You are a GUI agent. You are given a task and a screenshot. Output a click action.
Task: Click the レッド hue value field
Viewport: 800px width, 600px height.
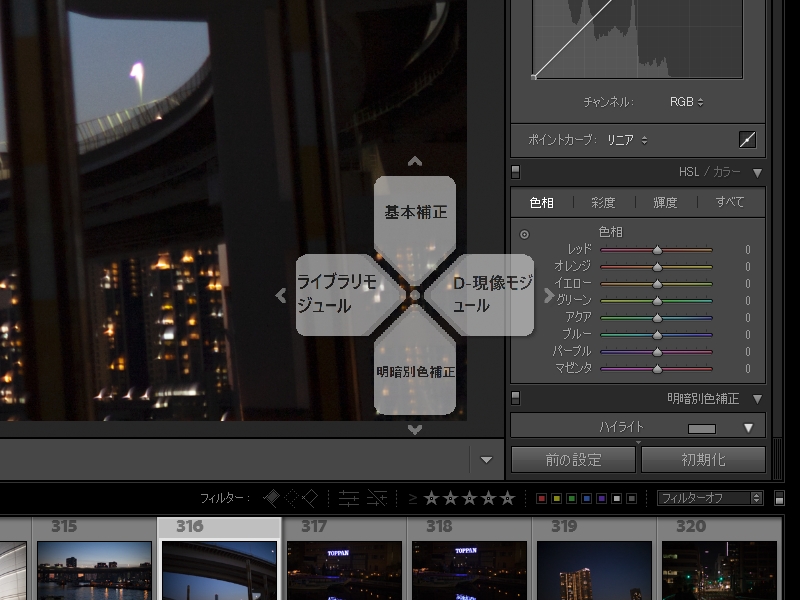click(x=747, y=249)
